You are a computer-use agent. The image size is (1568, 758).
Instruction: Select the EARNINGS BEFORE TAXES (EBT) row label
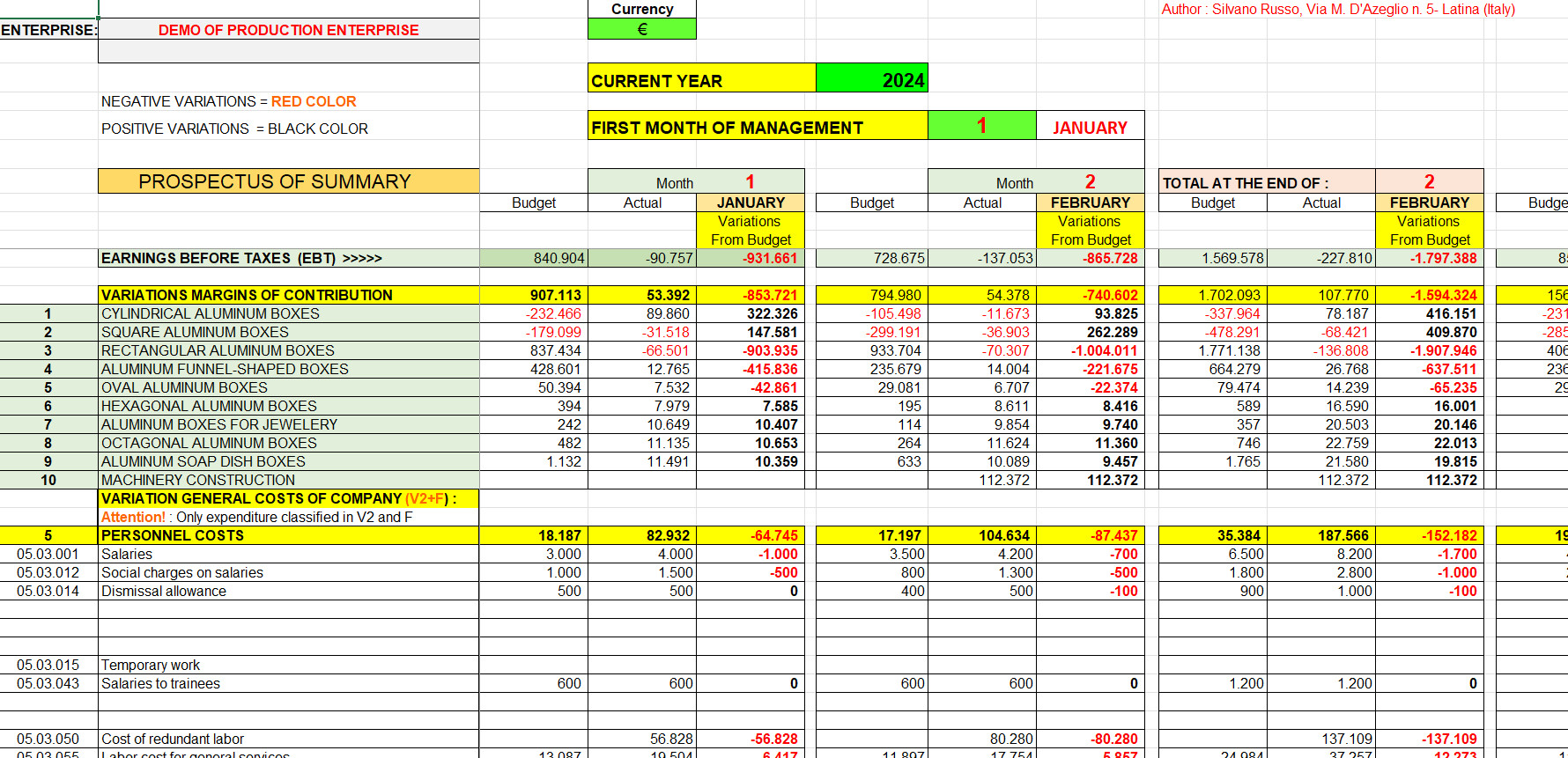pyautogui.click(x=288, y=258)
